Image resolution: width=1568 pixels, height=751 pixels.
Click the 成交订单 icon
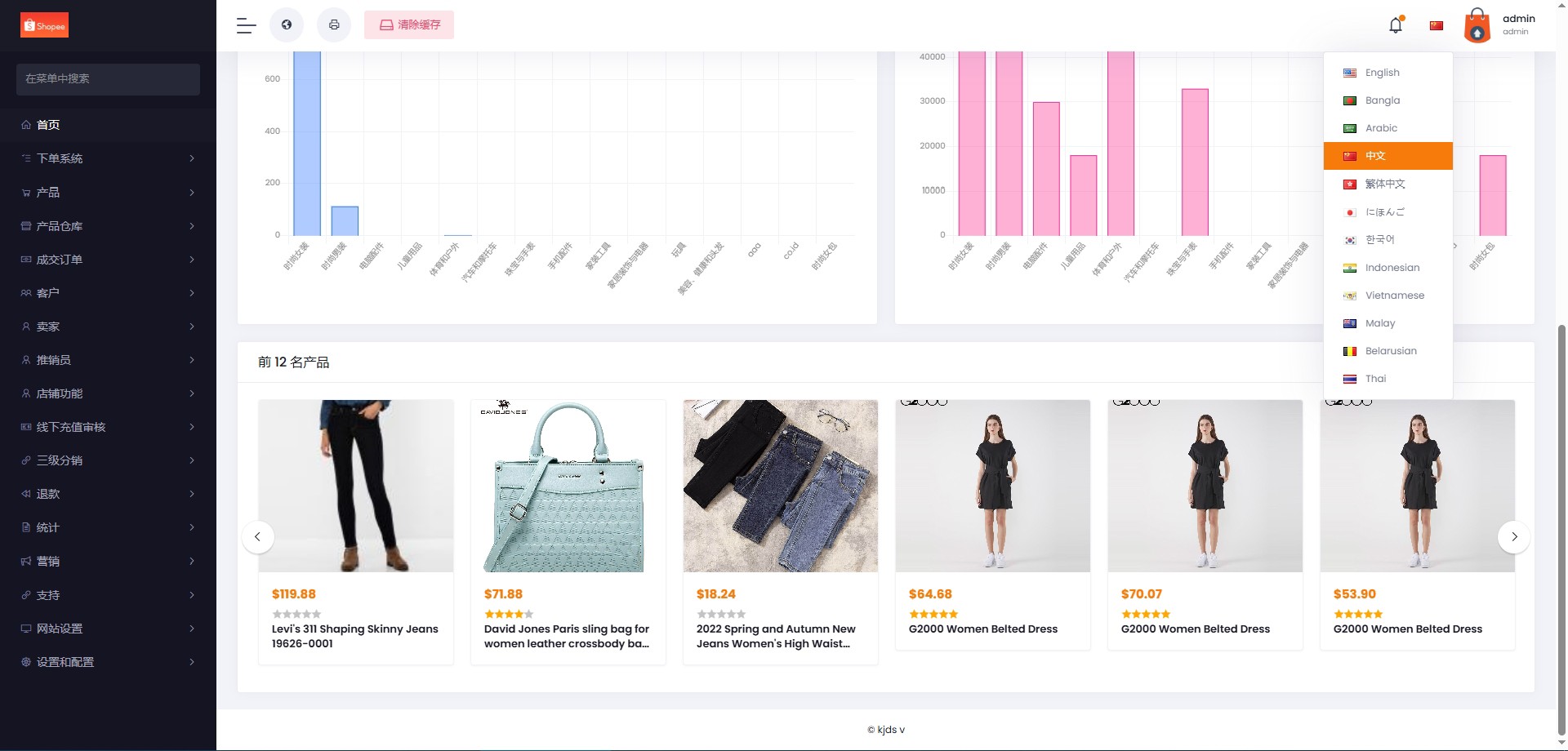tap(26, 260)
